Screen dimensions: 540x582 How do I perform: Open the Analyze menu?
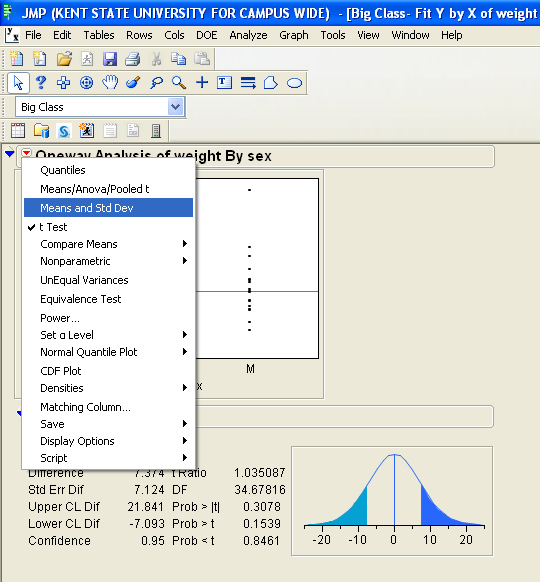click(x=248, y=35)
